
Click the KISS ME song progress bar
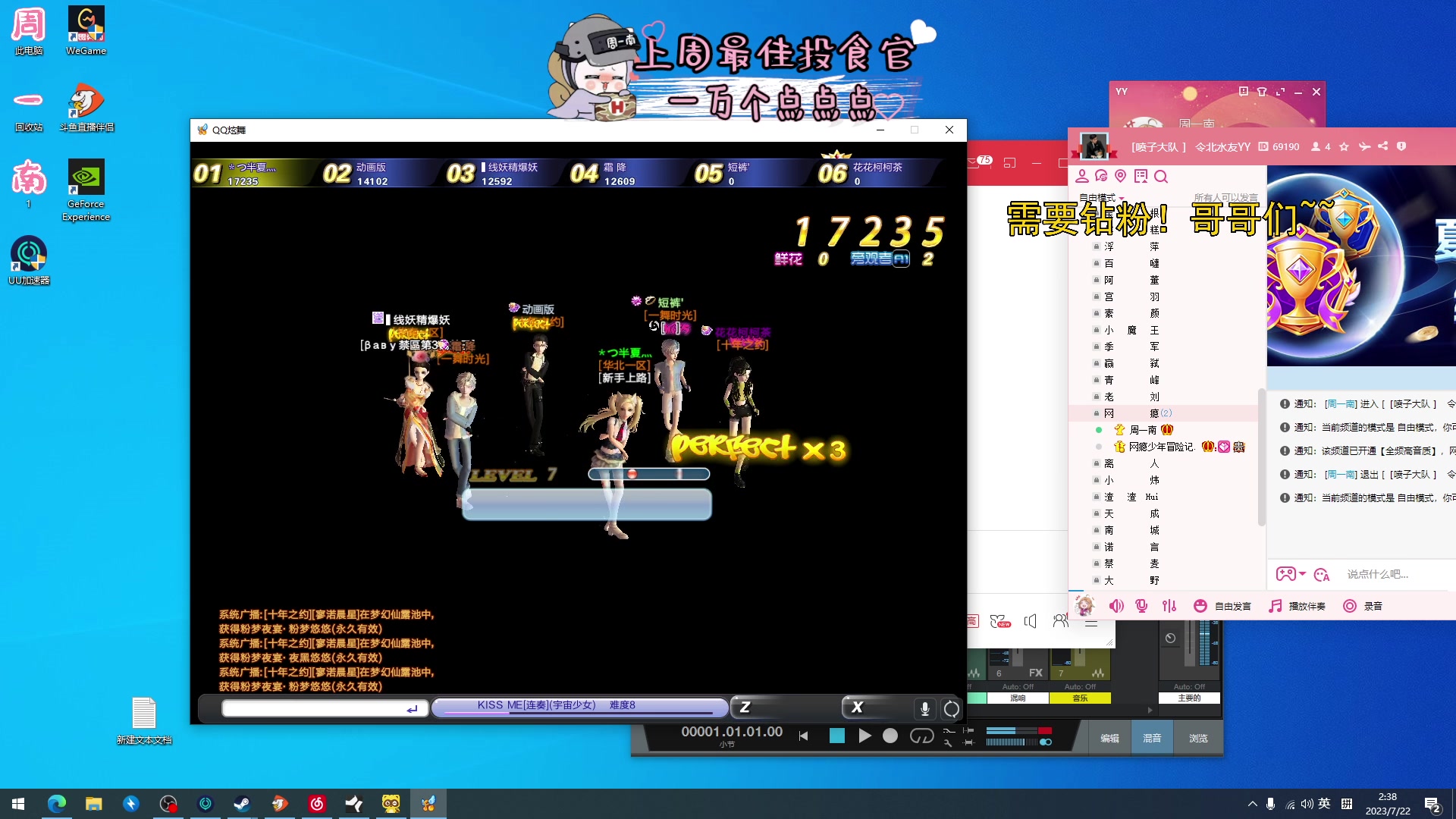point(579,707)
